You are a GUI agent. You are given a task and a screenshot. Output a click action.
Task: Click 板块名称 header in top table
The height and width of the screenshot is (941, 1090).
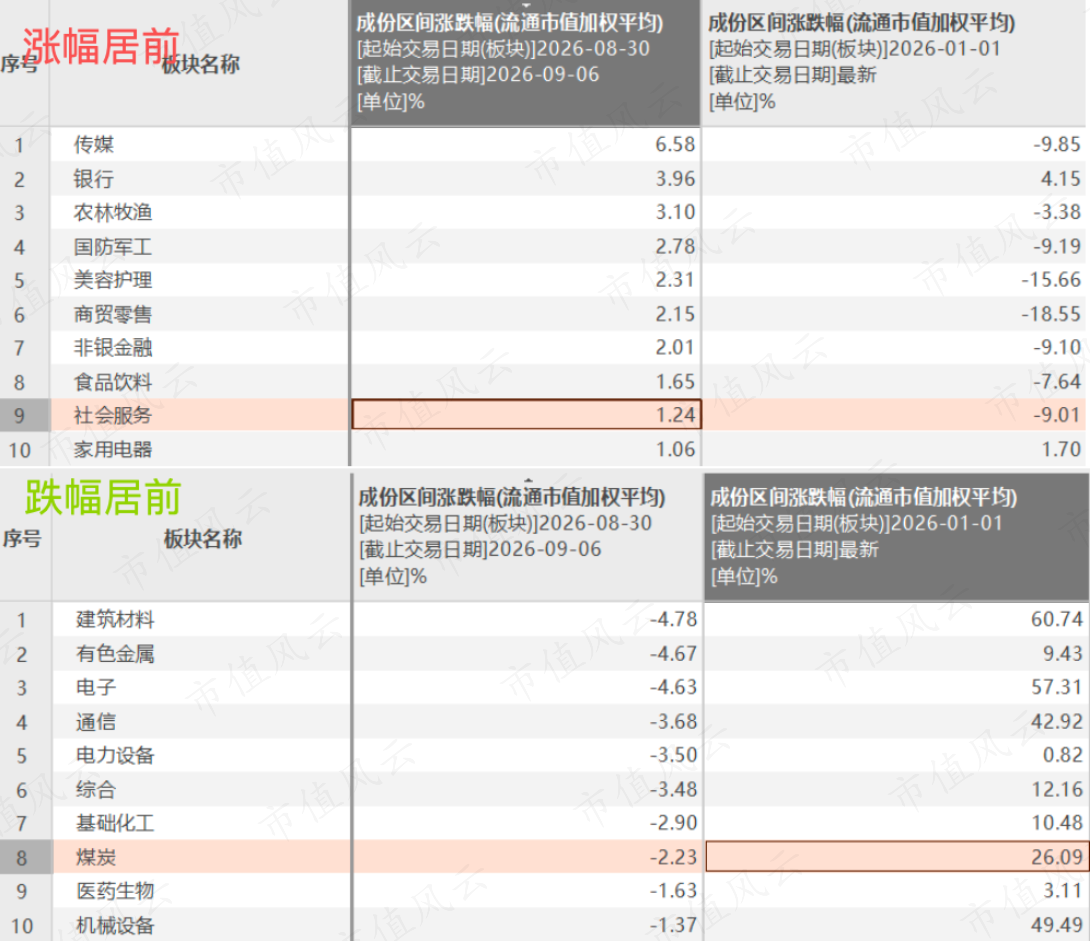[x=200, y=65]
